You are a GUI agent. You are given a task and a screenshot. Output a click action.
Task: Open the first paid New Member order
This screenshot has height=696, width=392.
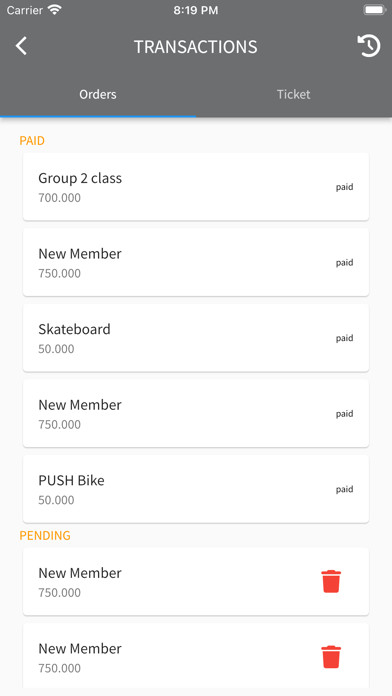[x=196, y=262]
